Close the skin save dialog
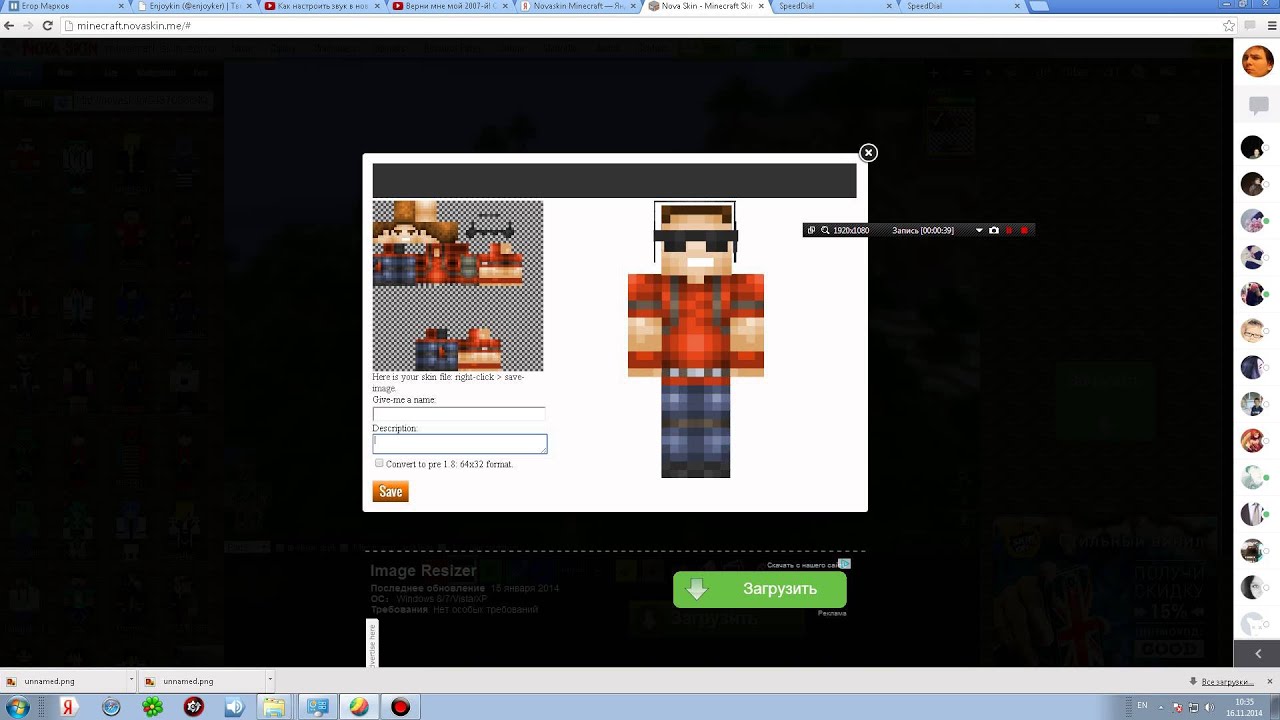The height and width of the screenshot is (720, 1280). point(868,153)
